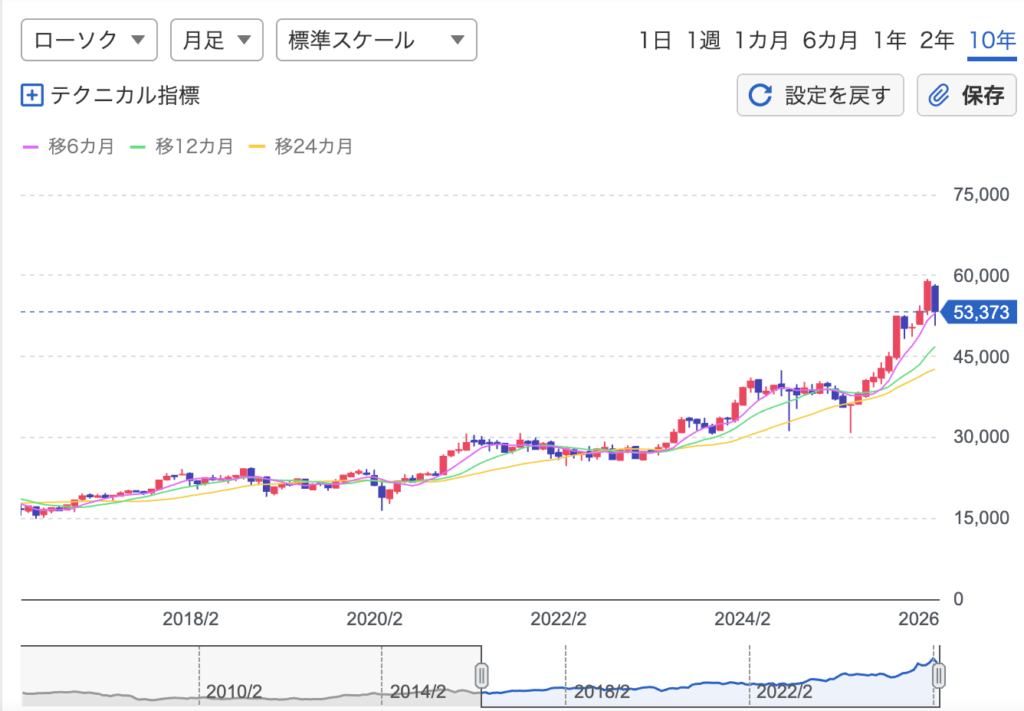Click the 設定を戻す reset button
The image size is (1024, 711).
pos(820,96)
